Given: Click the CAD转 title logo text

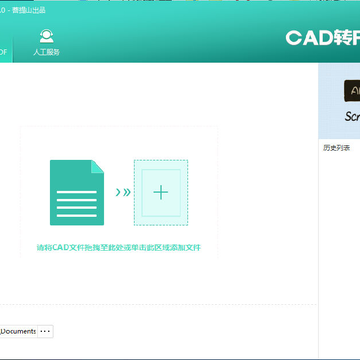Looking at the screenshot, I should tap(323, 38).
